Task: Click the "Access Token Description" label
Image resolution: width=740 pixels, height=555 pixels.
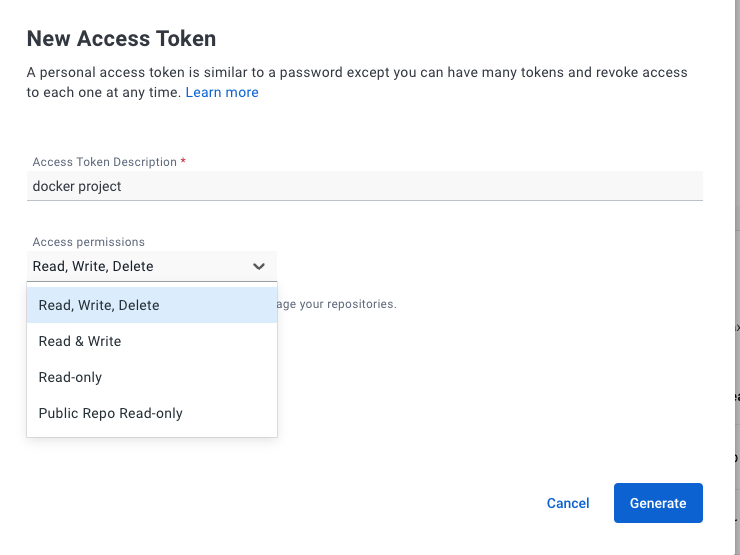Action: coord(104,162)
